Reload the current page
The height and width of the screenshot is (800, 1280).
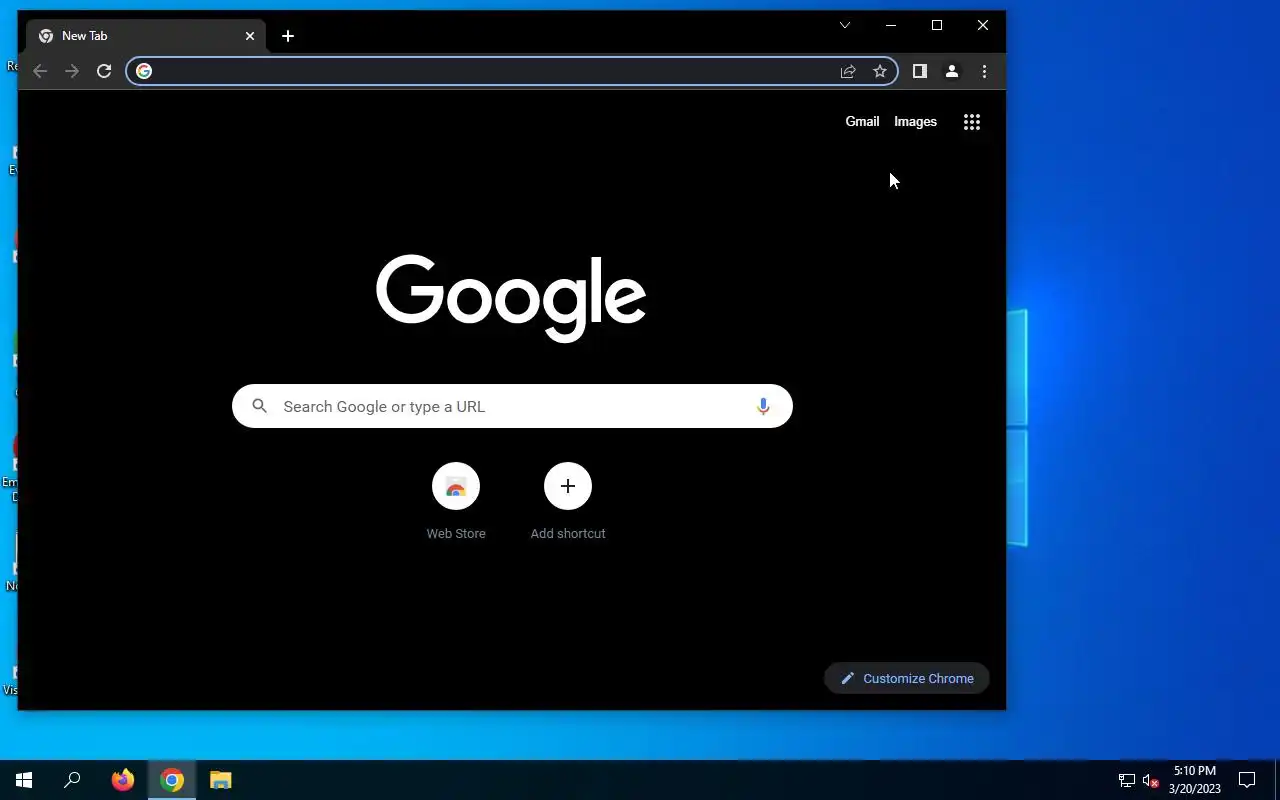(104, 71)
